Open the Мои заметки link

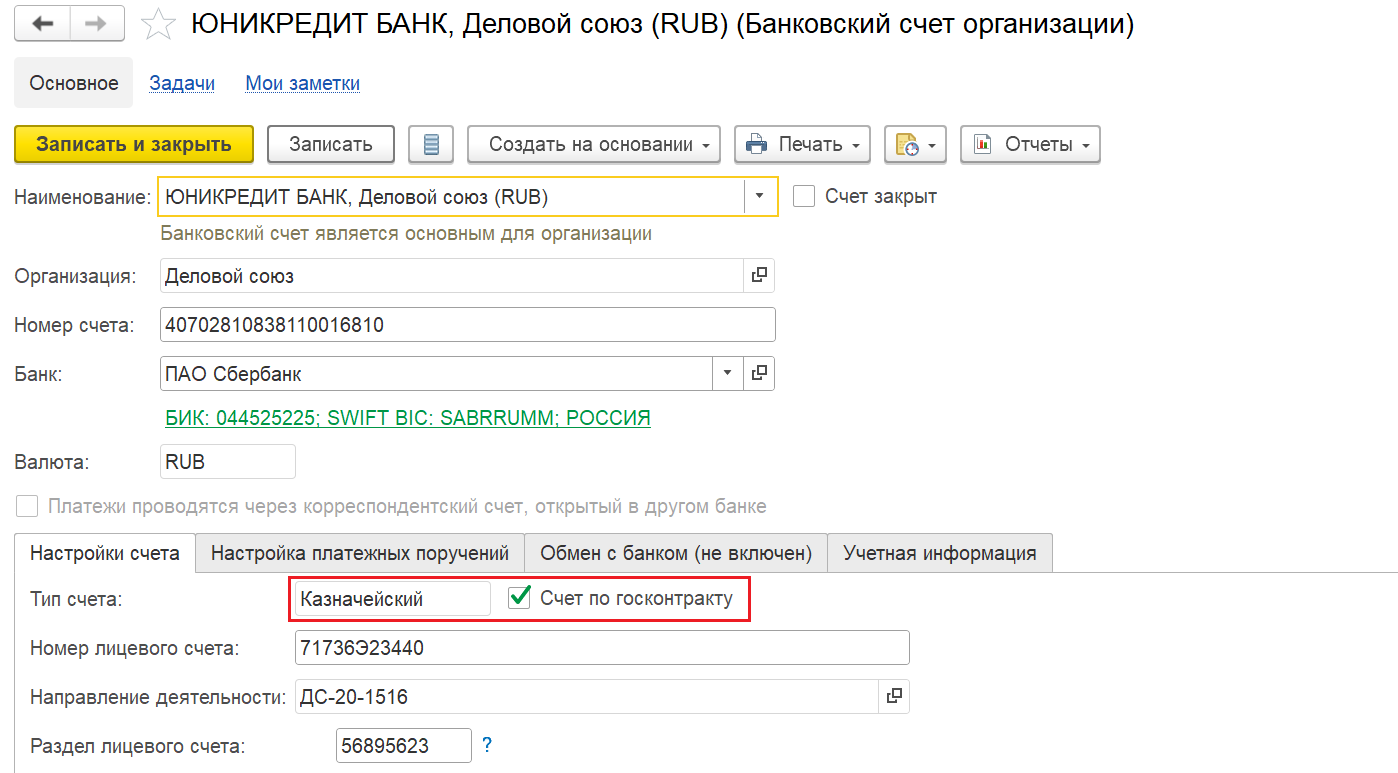click(x=303, y=83)
